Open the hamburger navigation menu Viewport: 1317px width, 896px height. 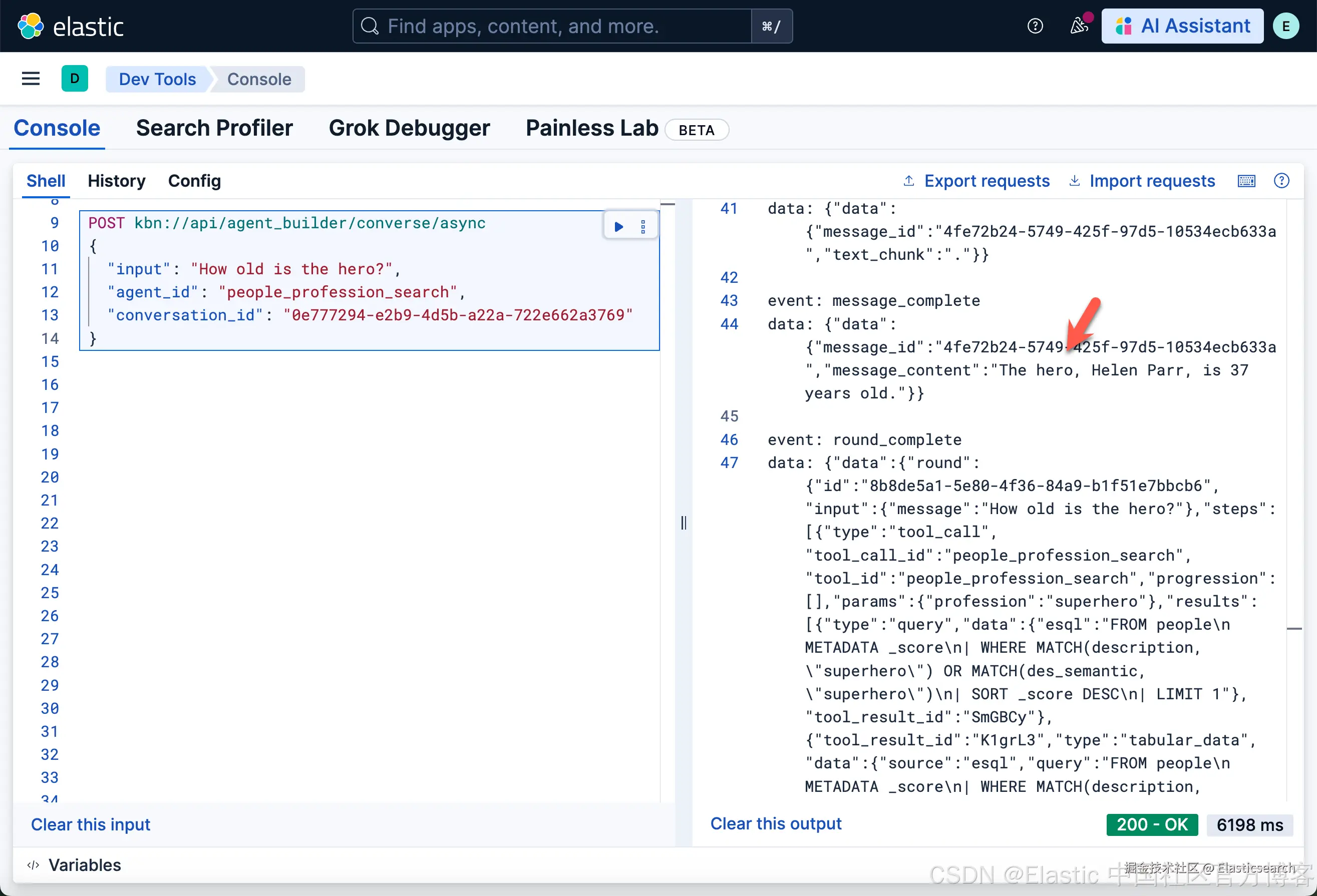[31, 79]
